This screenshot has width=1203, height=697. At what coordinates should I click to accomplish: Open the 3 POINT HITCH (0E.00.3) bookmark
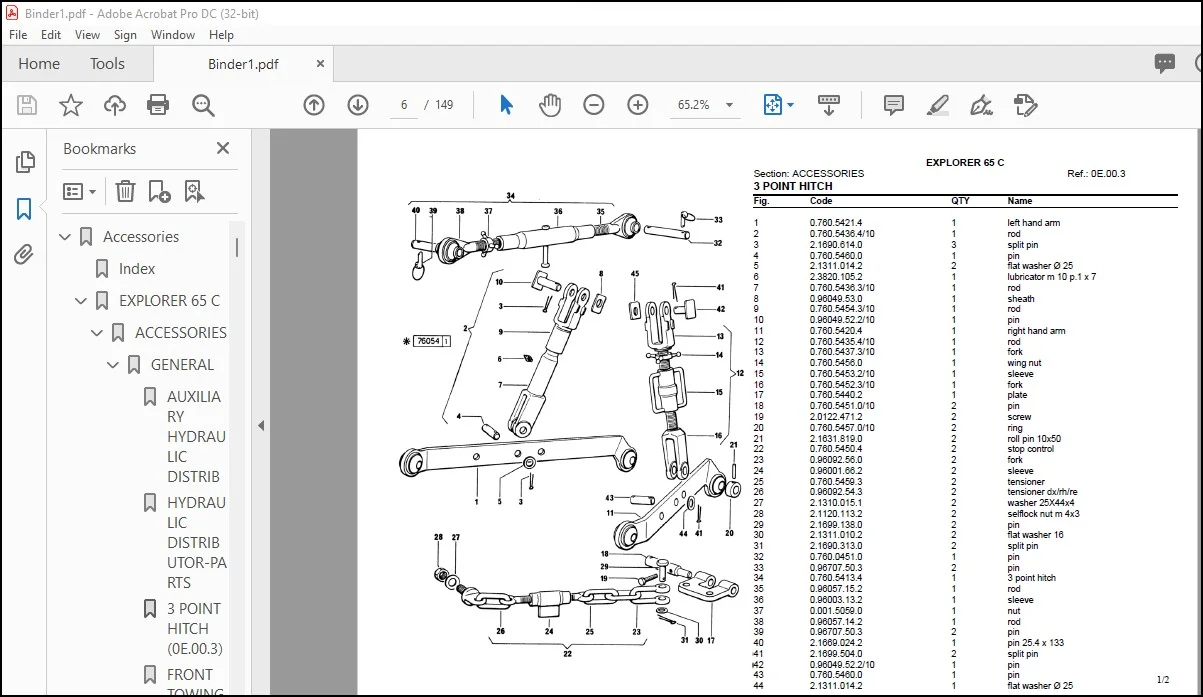196,629
